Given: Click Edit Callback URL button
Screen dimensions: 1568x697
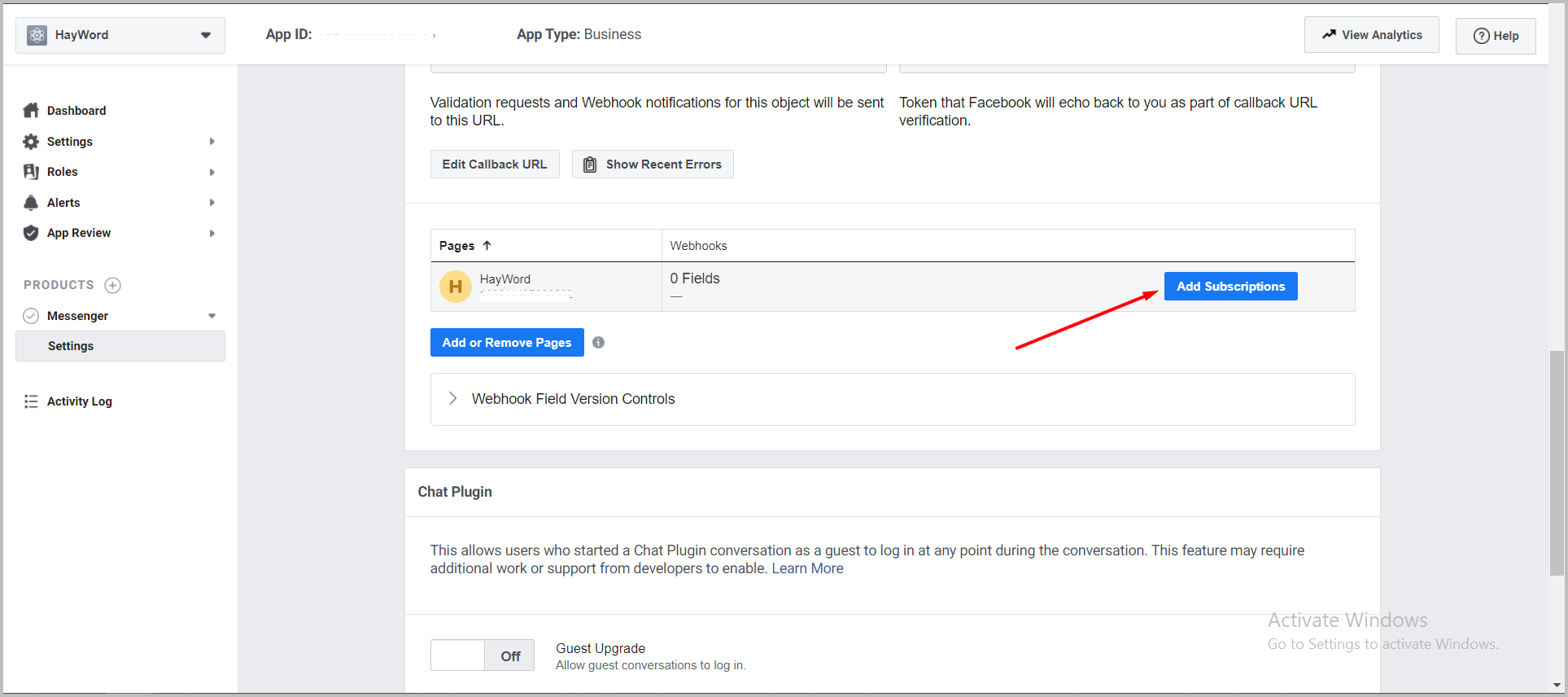Looking at the screenshot, I should pos(495,164).
